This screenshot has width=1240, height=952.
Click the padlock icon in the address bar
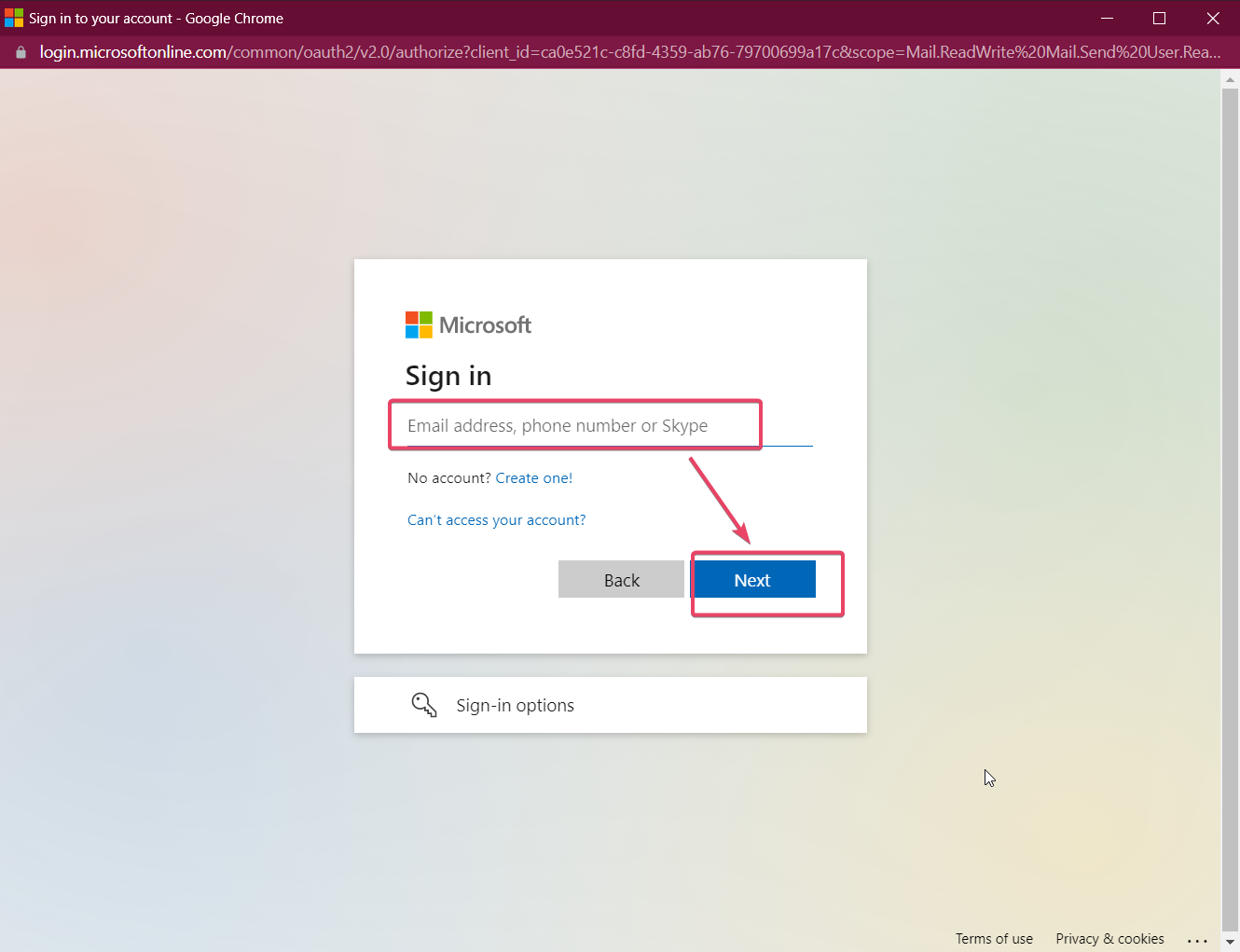[21, 52]
